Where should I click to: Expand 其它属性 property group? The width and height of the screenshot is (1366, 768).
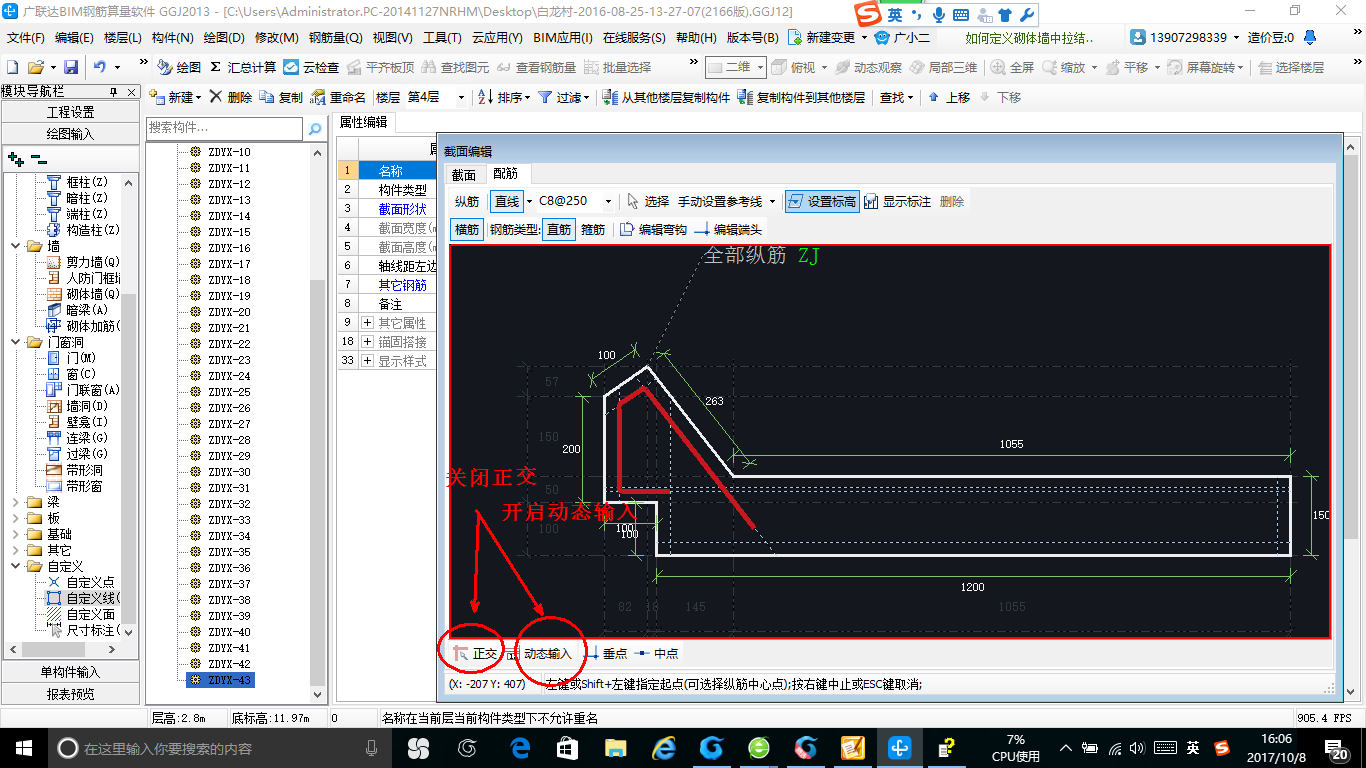(x=368, y=323)
